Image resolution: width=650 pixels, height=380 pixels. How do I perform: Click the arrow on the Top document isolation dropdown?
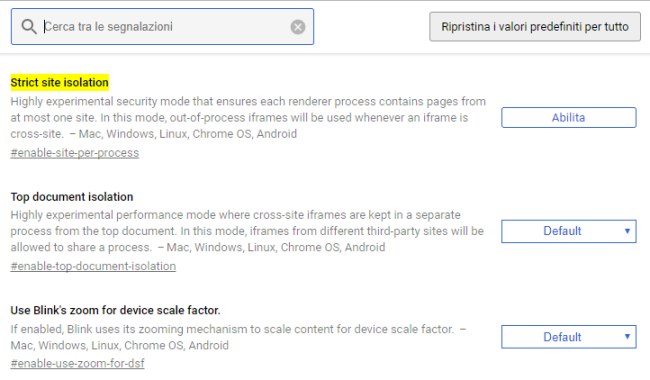(x=627, y=231)
